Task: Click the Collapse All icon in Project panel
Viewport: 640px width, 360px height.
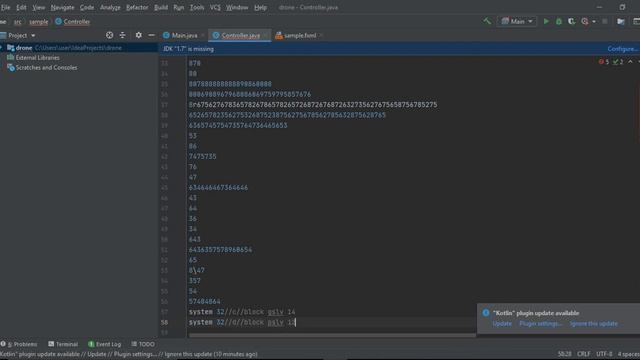Action: click(122, 36)
